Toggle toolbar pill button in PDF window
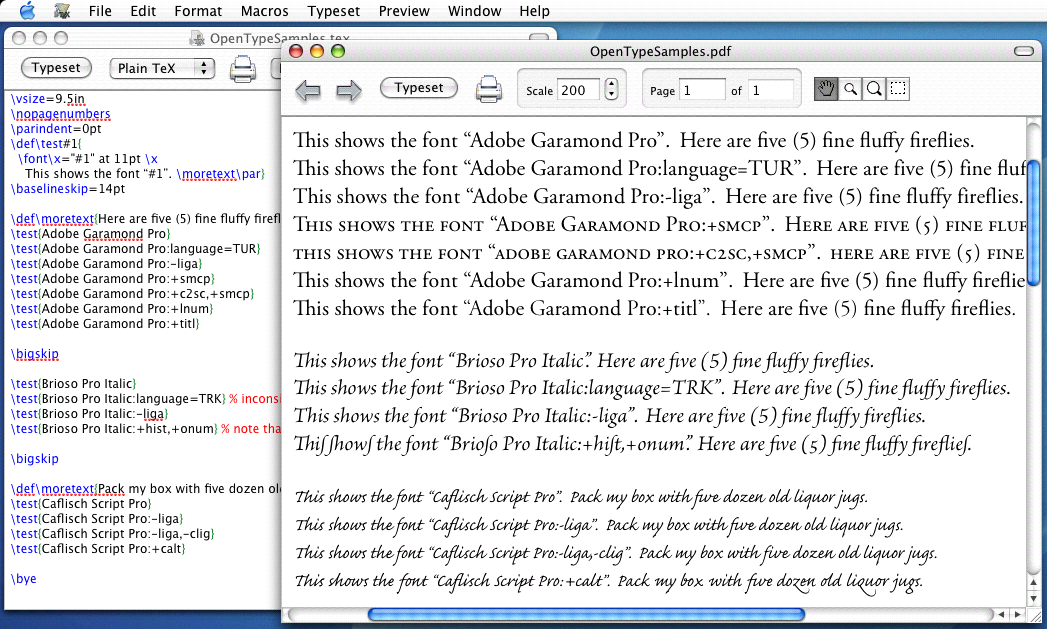The width and height of the screenshot is (1047, 629). coord(1023,51)
